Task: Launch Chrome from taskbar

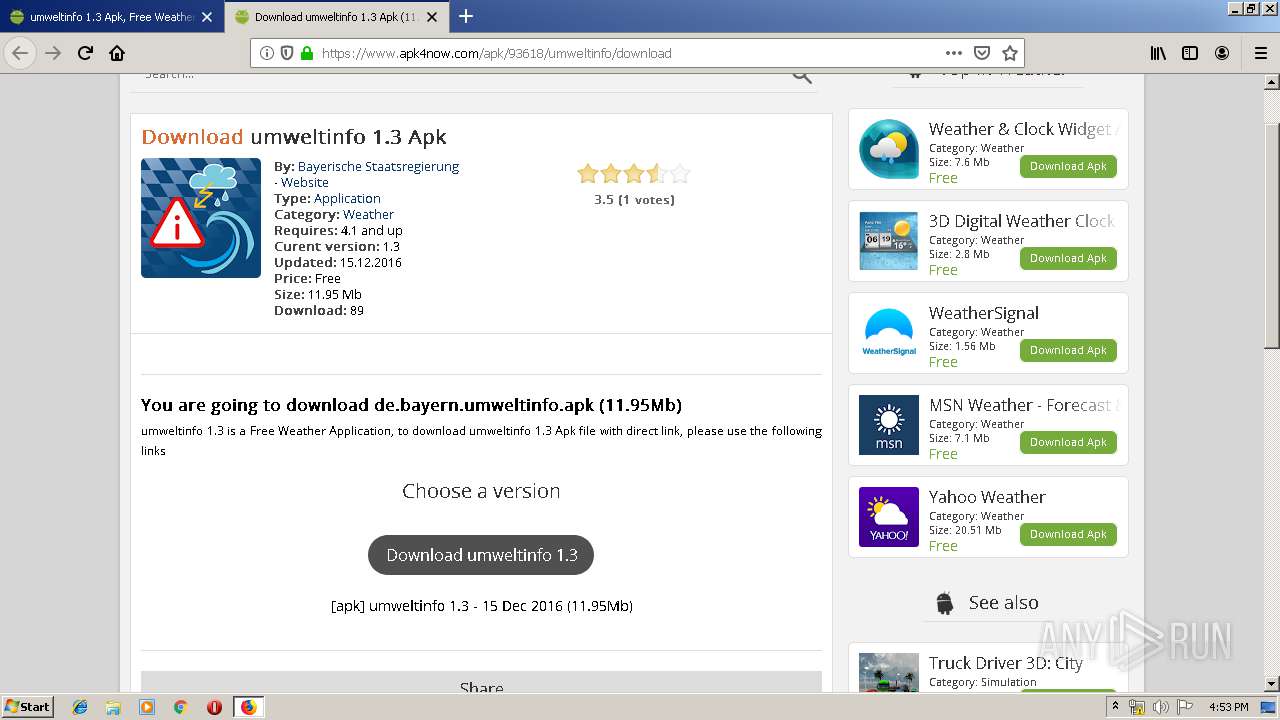Action: point(180,707)
